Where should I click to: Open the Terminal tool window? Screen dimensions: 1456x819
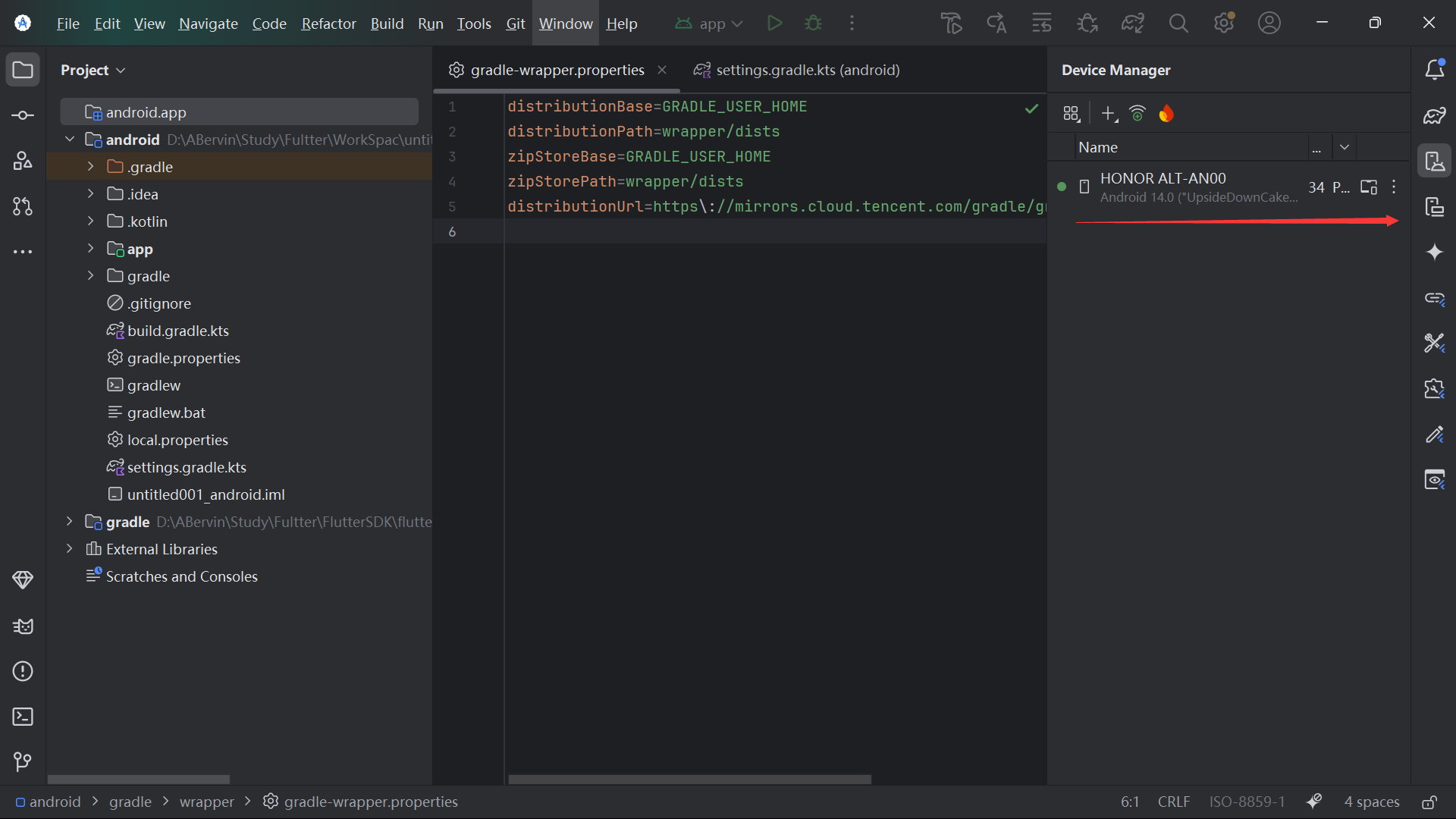[x=23, y=717]
